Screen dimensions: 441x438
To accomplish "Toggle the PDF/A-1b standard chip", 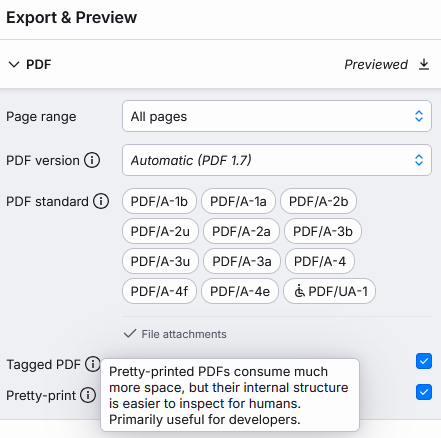I will click(159, 201).
